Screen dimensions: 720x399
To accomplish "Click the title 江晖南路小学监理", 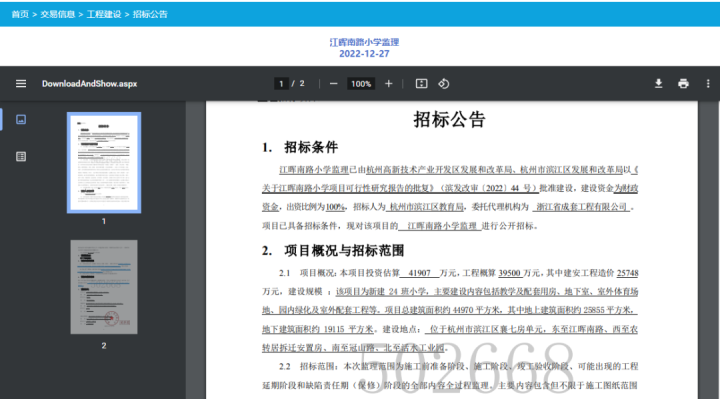I will (x=364, y=42).
